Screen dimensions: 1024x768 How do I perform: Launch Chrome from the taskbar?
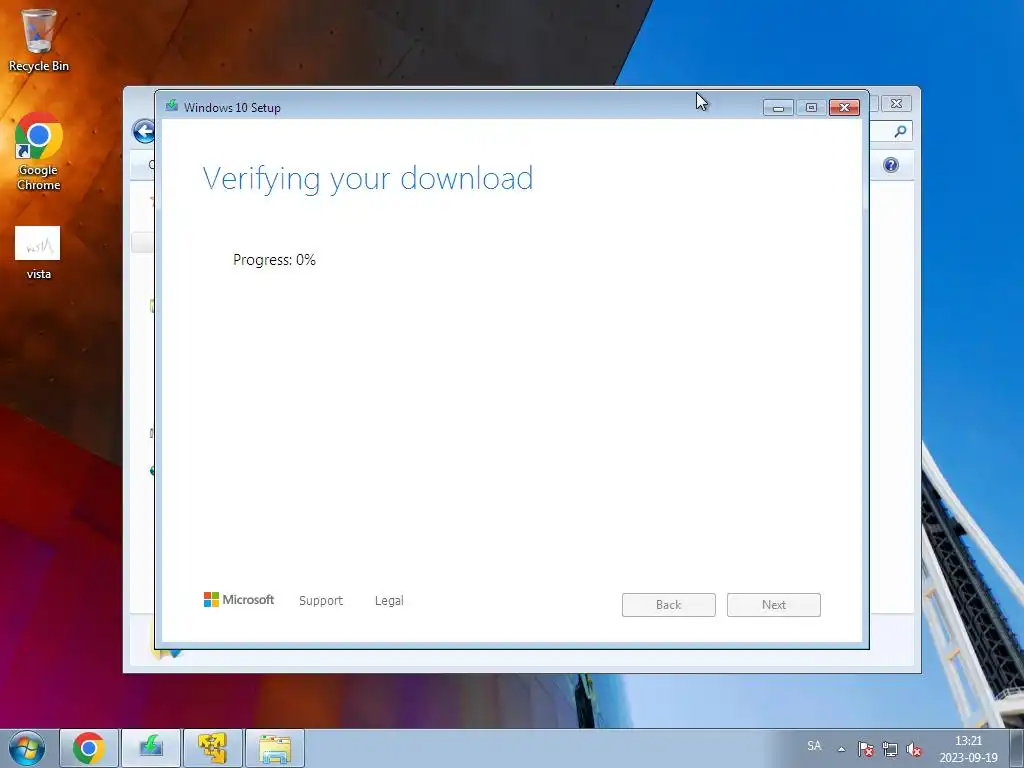point(89,748)
